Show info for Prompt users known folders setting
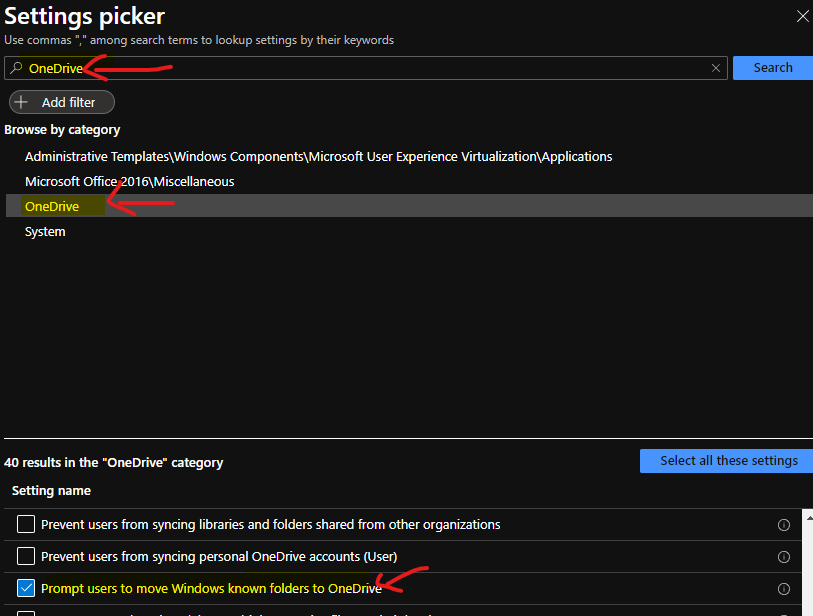The width and height of the screenshot is (813, 616). 783,589
